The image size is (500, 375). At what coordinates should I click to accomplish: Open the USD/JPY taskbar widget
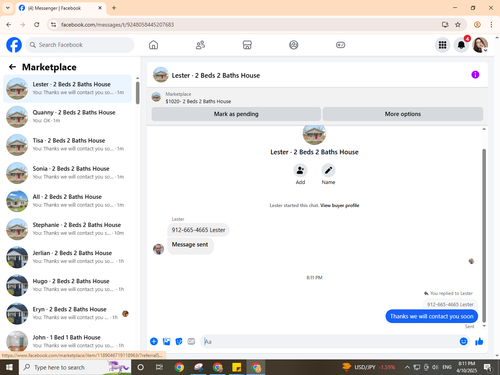pos(369,367)
